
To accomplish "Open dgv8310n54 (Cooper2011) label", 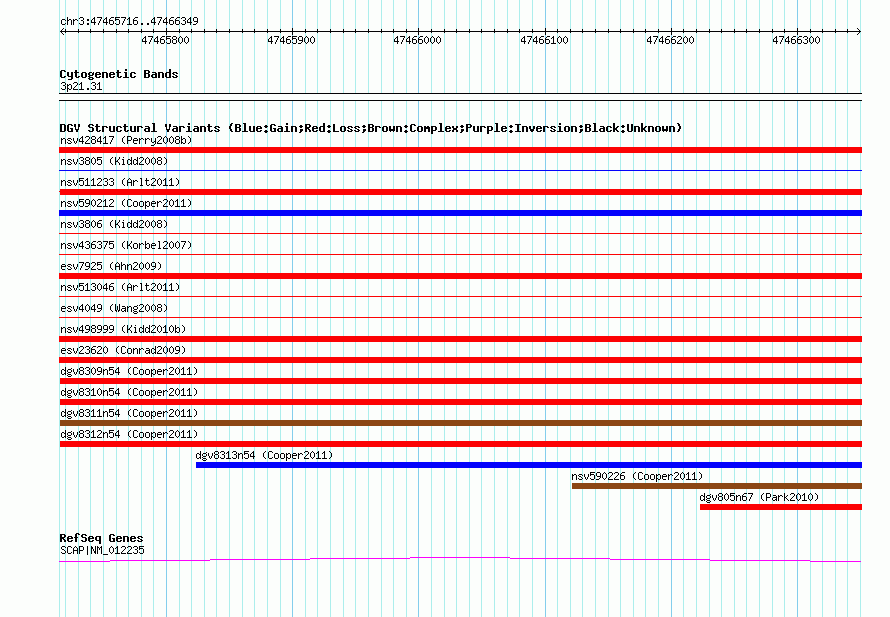I will tap(129, 392).
